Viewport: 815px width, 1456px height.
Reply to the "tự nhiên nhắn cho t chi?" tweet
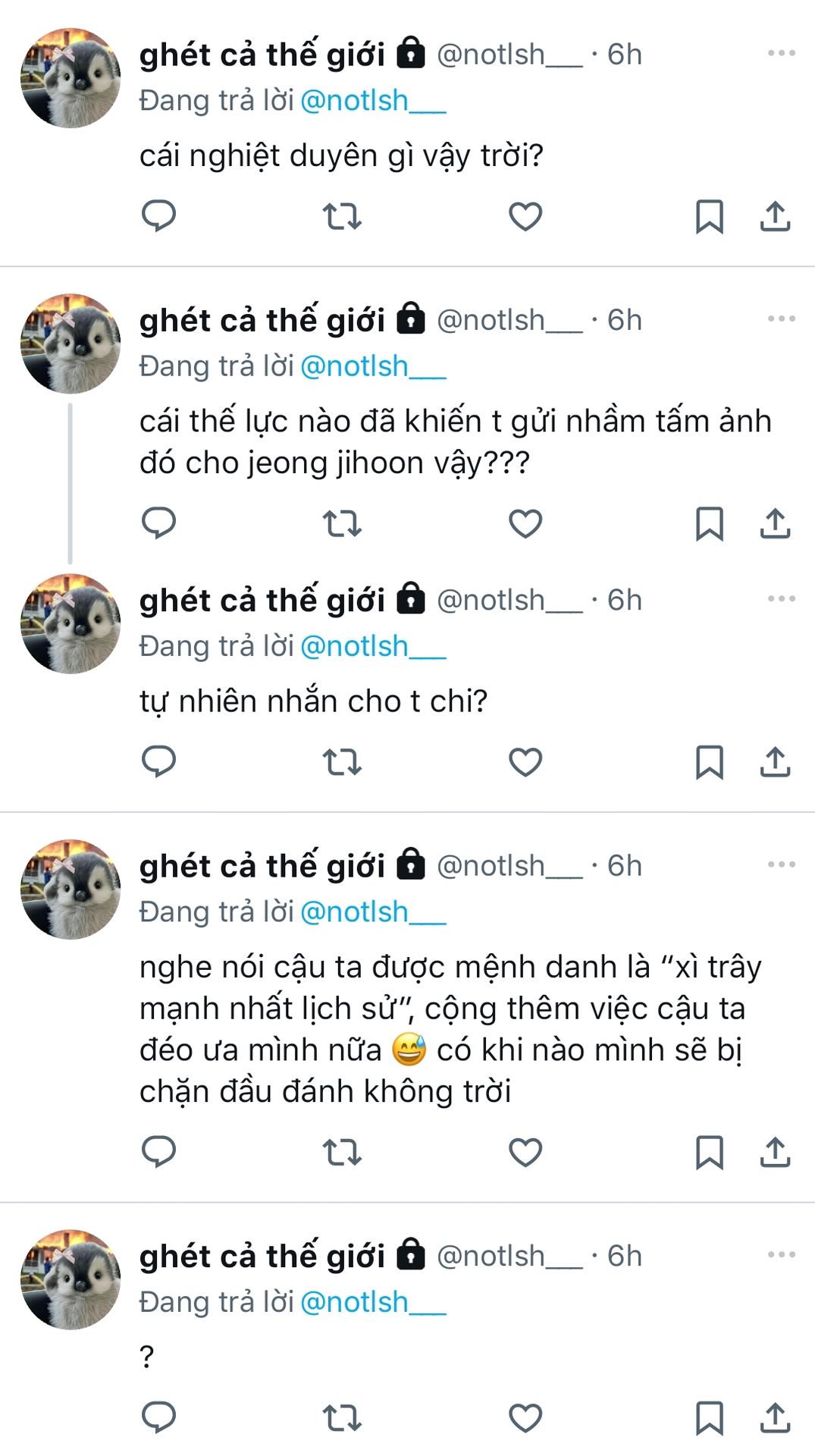tap(158, 761)
